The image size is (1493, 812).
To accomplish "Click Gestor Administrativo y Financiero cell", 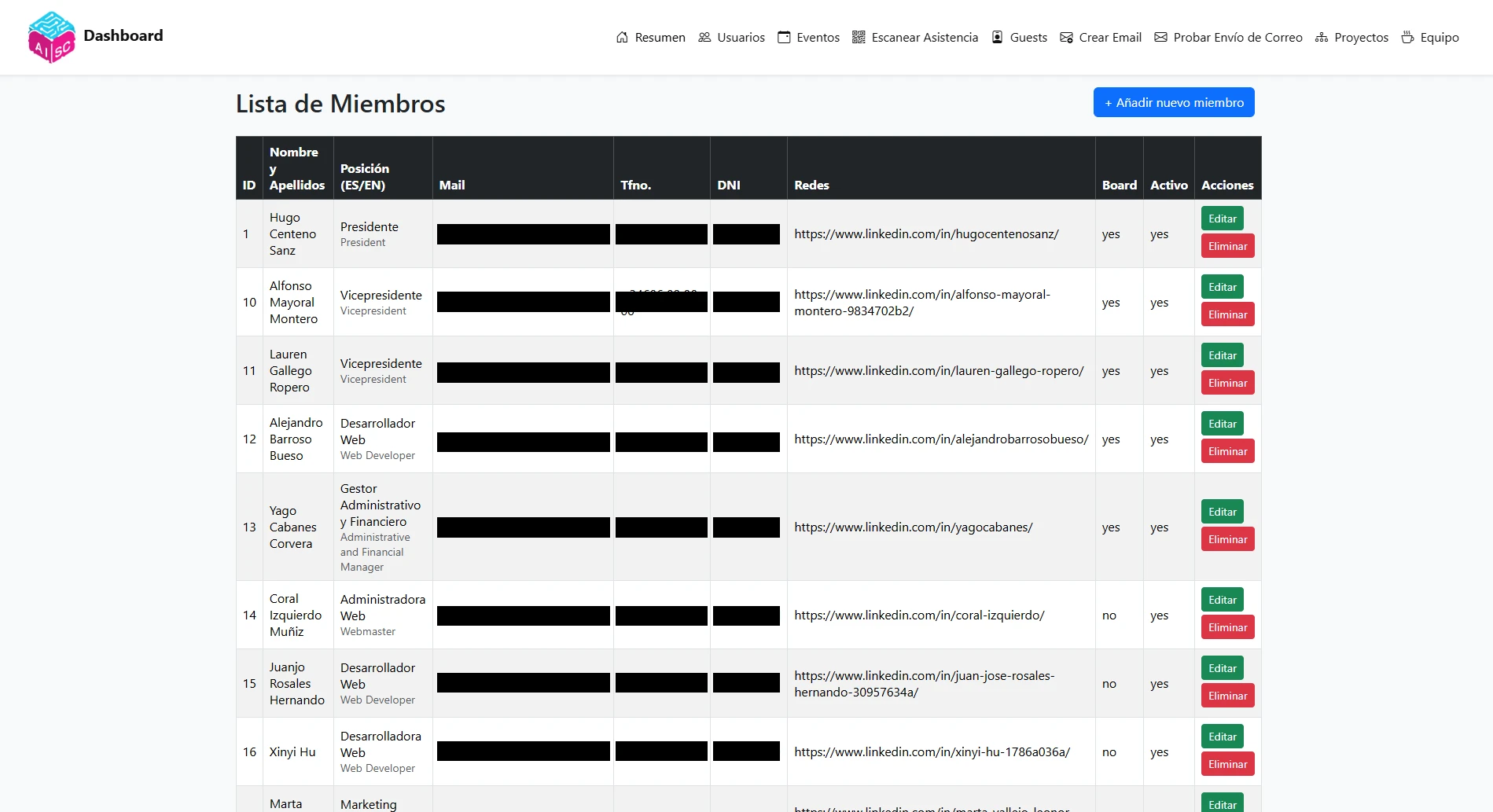I will [382, 527].
